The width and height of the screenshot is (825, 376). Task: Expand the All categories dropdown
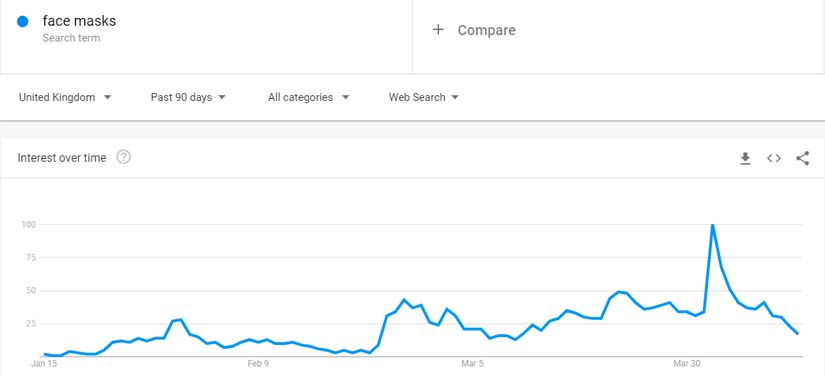click(x=309, y=97)
